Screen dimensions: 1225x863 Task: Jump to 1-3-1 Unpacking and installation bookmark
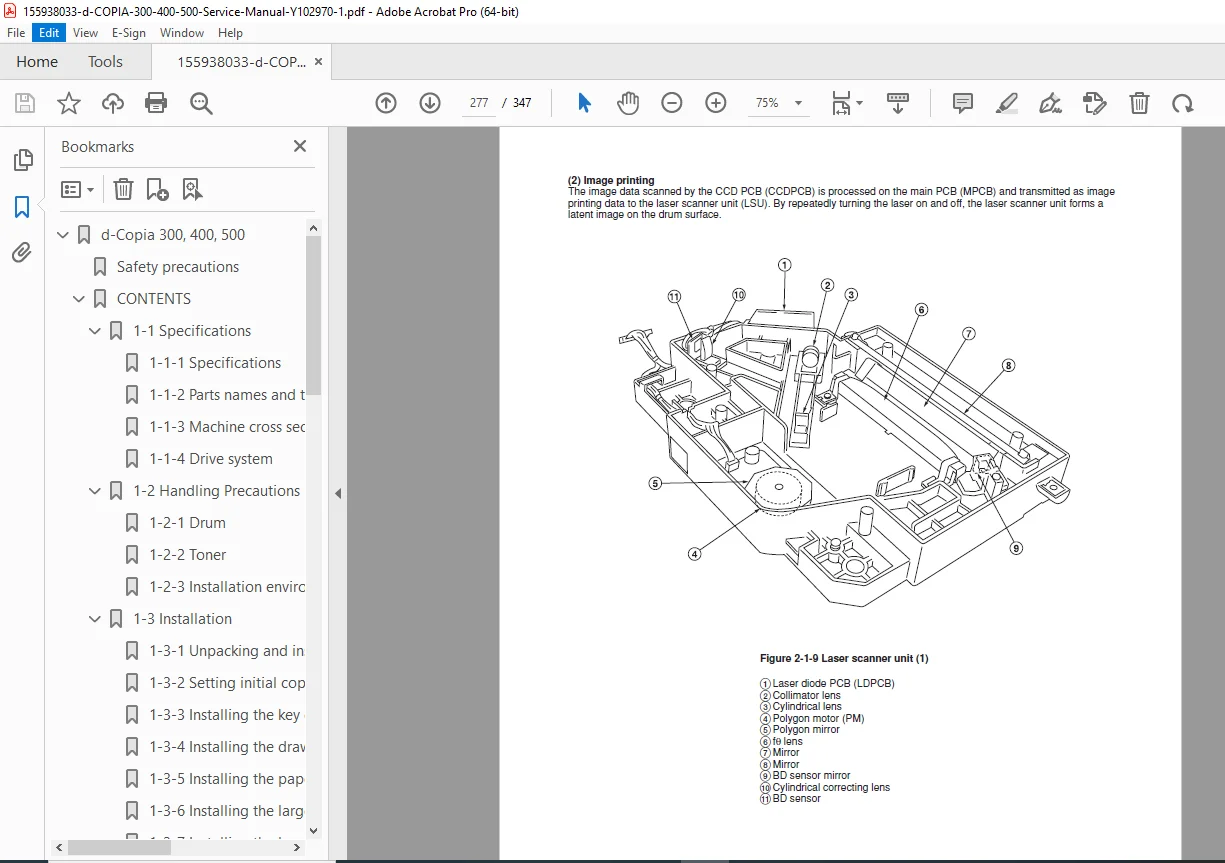coord(227,651)
